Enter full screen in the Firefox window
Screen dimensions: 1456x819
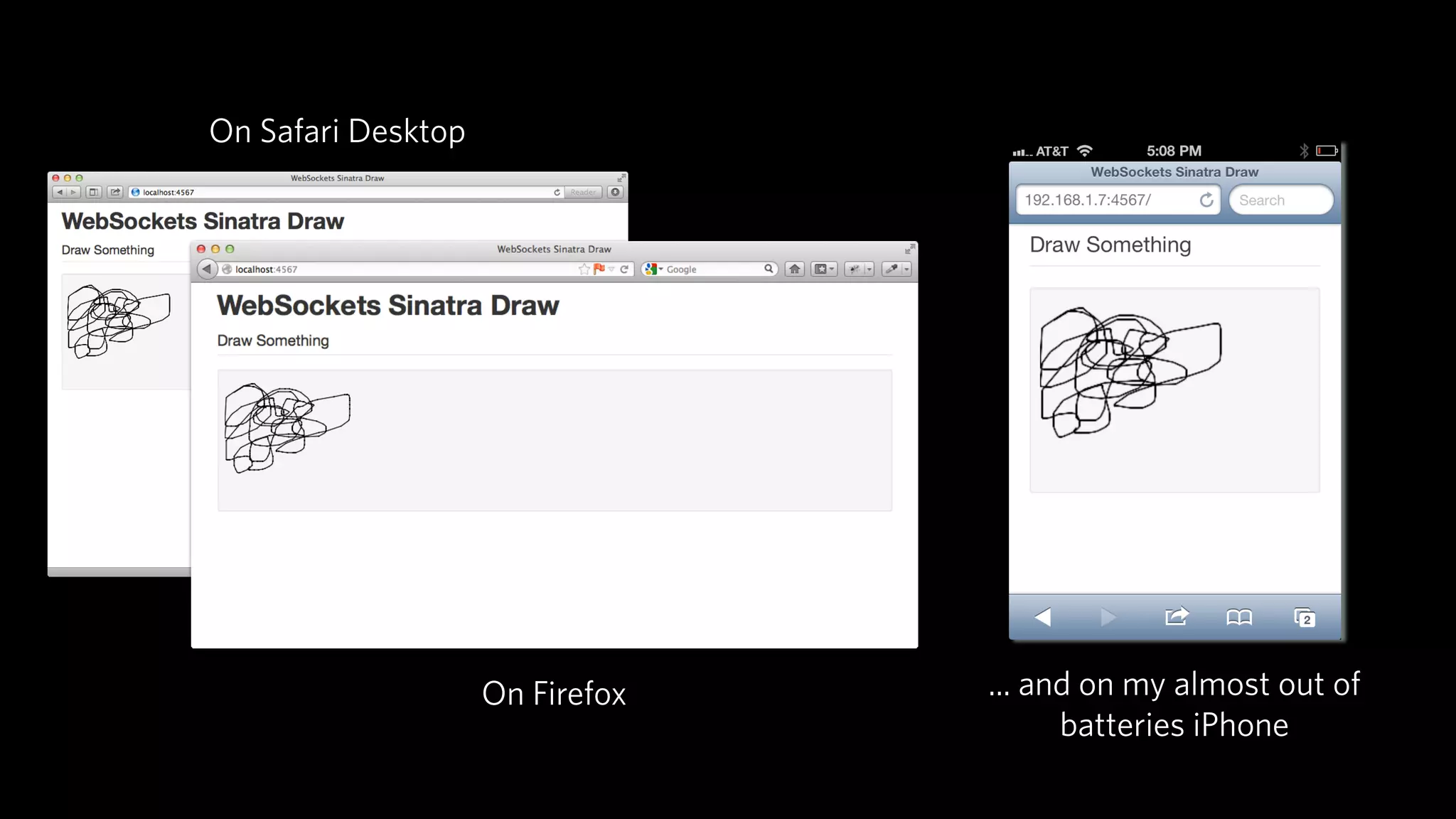tap(909, 249)
